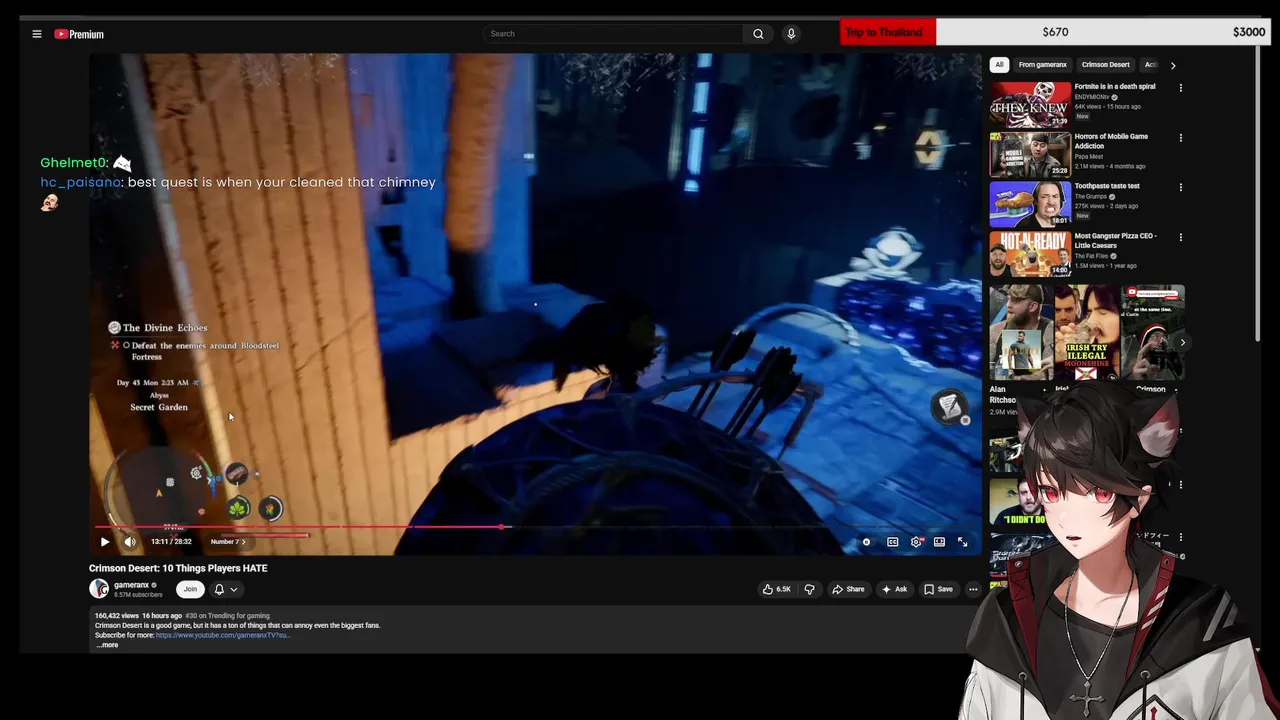
Task: Click the $3000 goal target
Action: (1249, 32)
